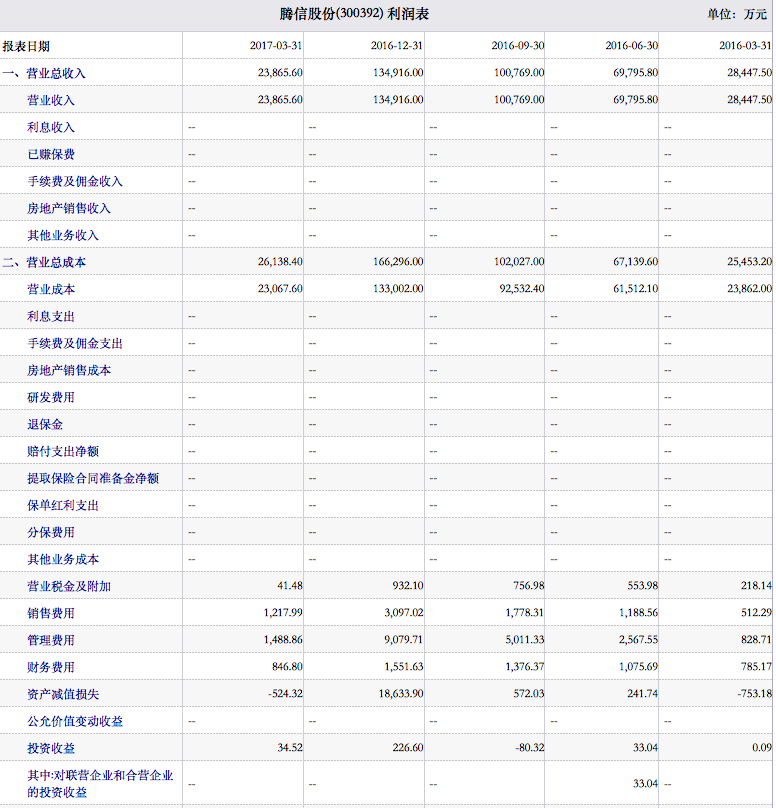Click the title 腾信股份(300392) 利润表

[x=354, y=14]
